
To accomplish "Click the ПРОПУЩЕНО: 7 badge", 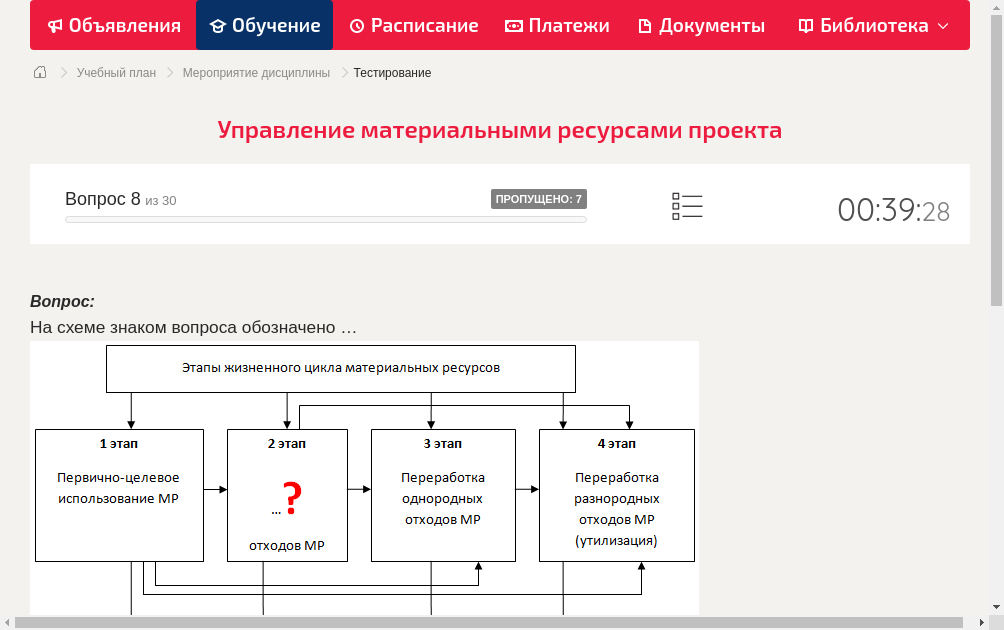I will (539, 199).
